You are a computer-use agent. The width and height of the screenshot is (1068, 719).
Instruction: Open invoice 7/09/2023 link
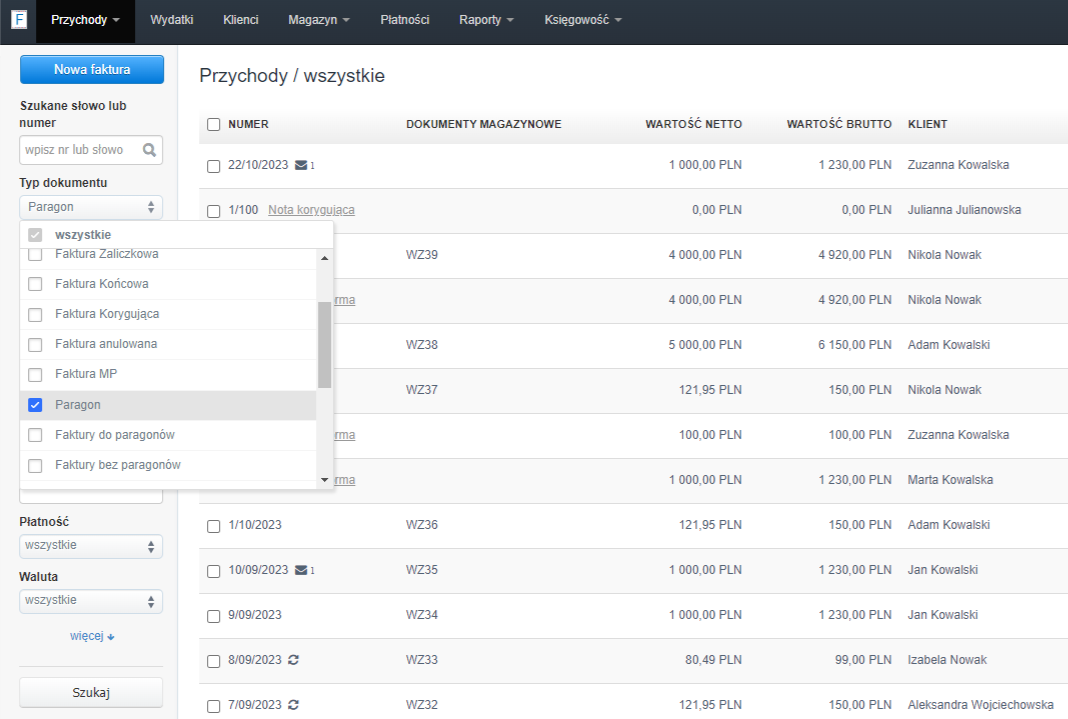click(x=255, y=705)
